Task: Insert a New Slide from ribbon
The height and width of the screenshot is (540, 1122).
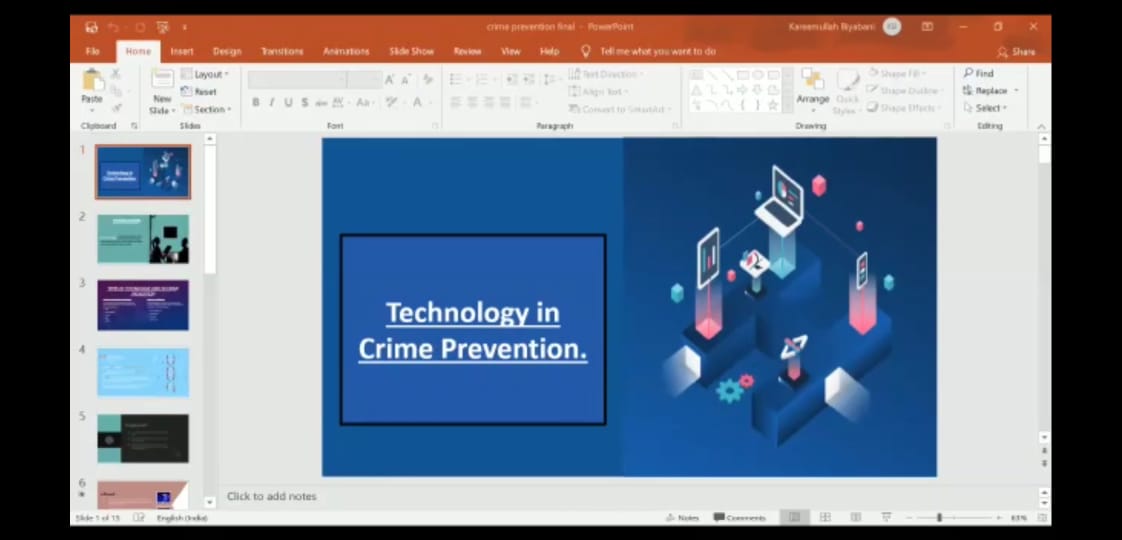Action: 162,91
